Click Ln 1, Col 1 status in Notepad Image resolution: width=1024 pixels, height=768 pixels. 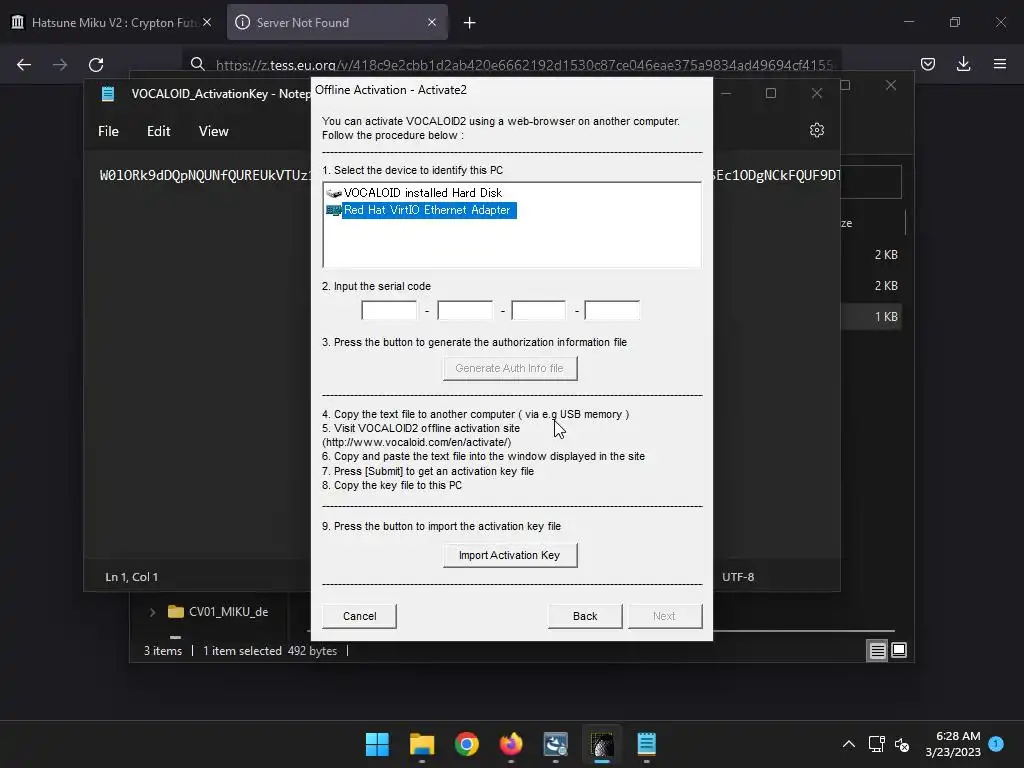point(131,577)
